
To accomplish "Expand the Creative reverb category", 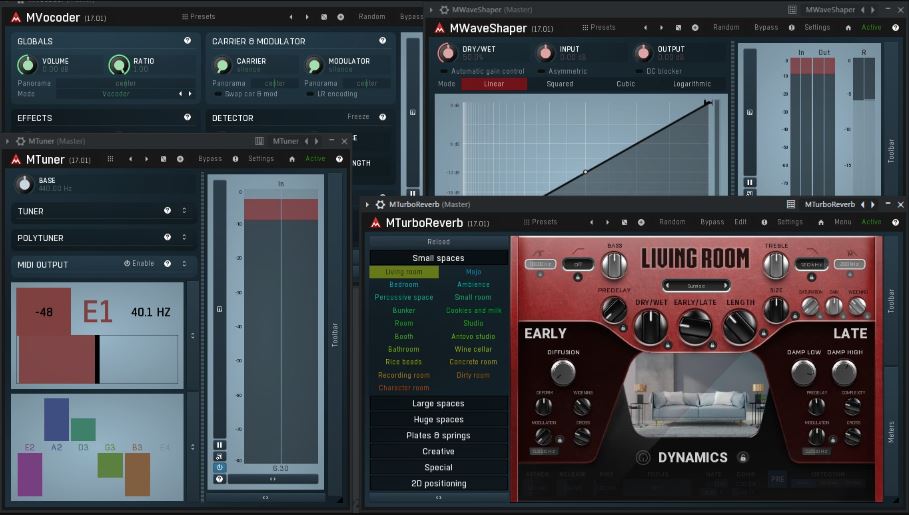I will point(438,451).
